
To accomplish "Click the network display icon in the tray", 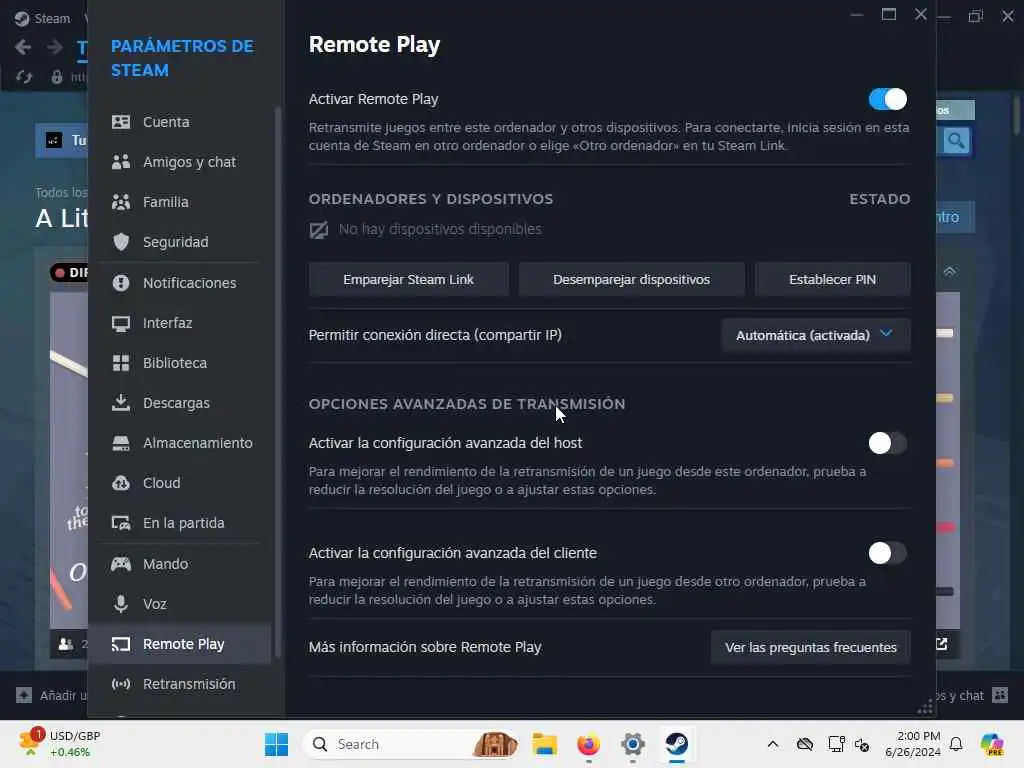I will point(837,744).
